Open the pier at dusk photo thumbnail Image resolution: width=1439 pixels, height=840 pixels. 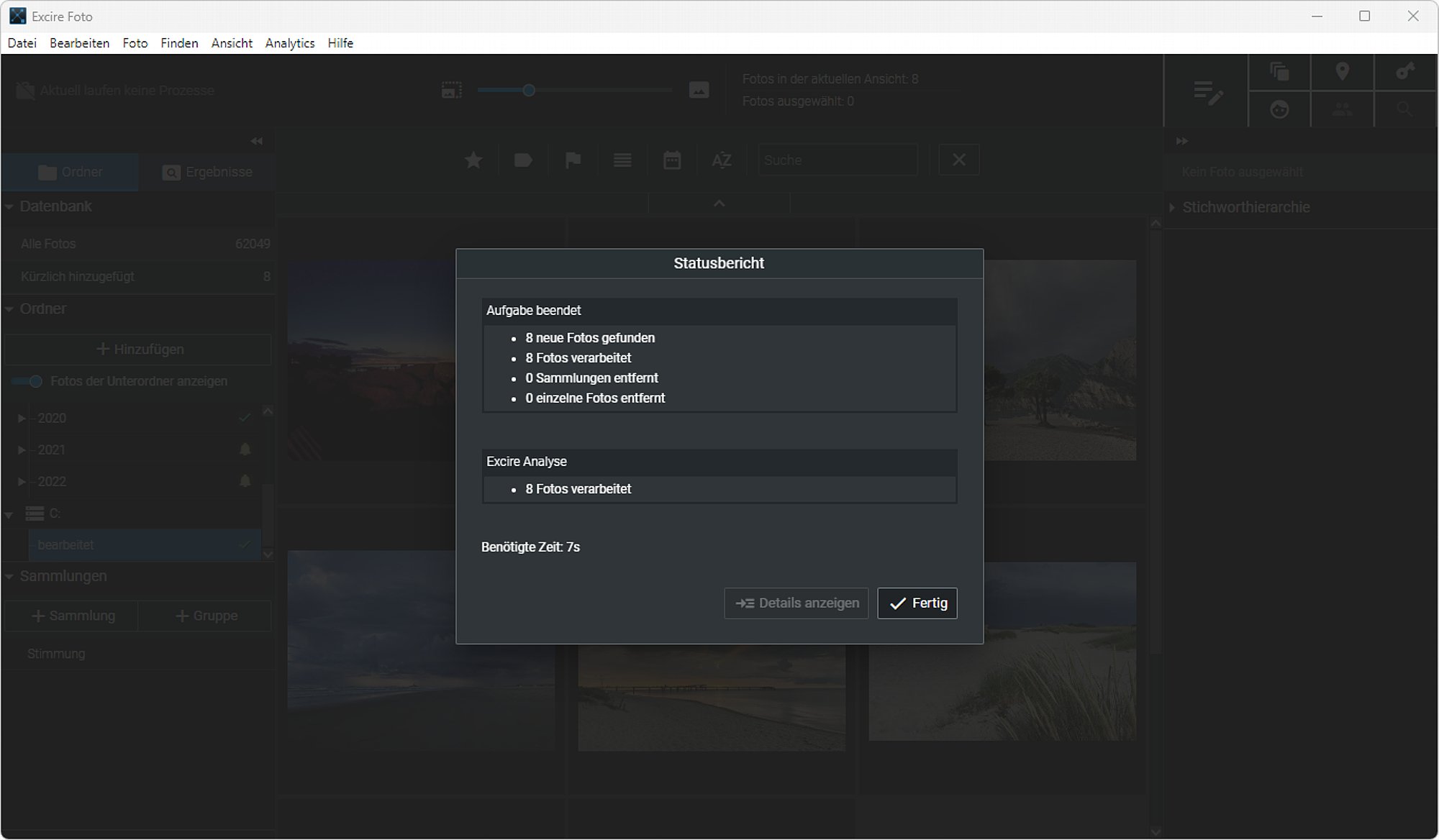[712, 698]
